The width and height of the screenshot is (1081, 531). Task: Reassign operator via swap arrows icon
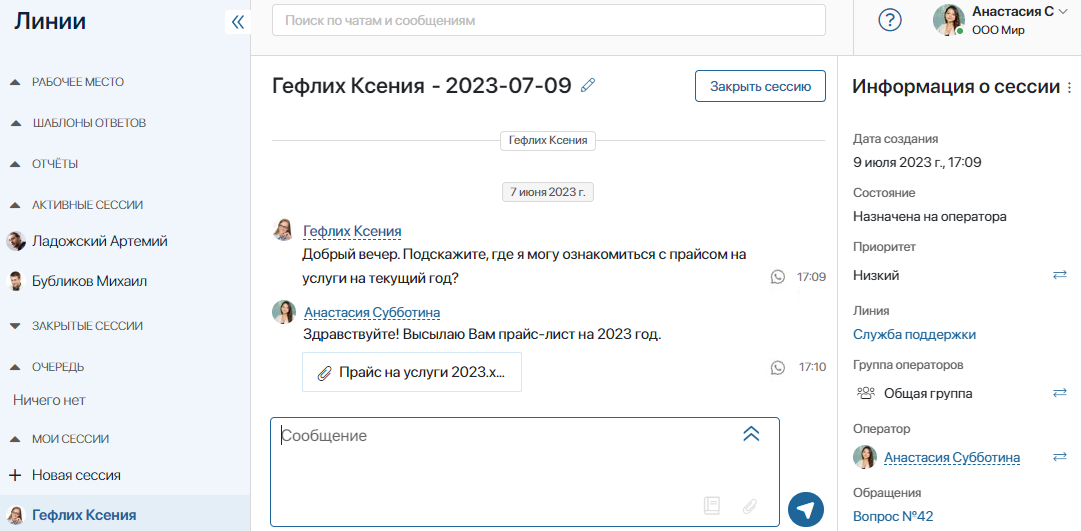pyautogui.click(x=1060, y=457)
